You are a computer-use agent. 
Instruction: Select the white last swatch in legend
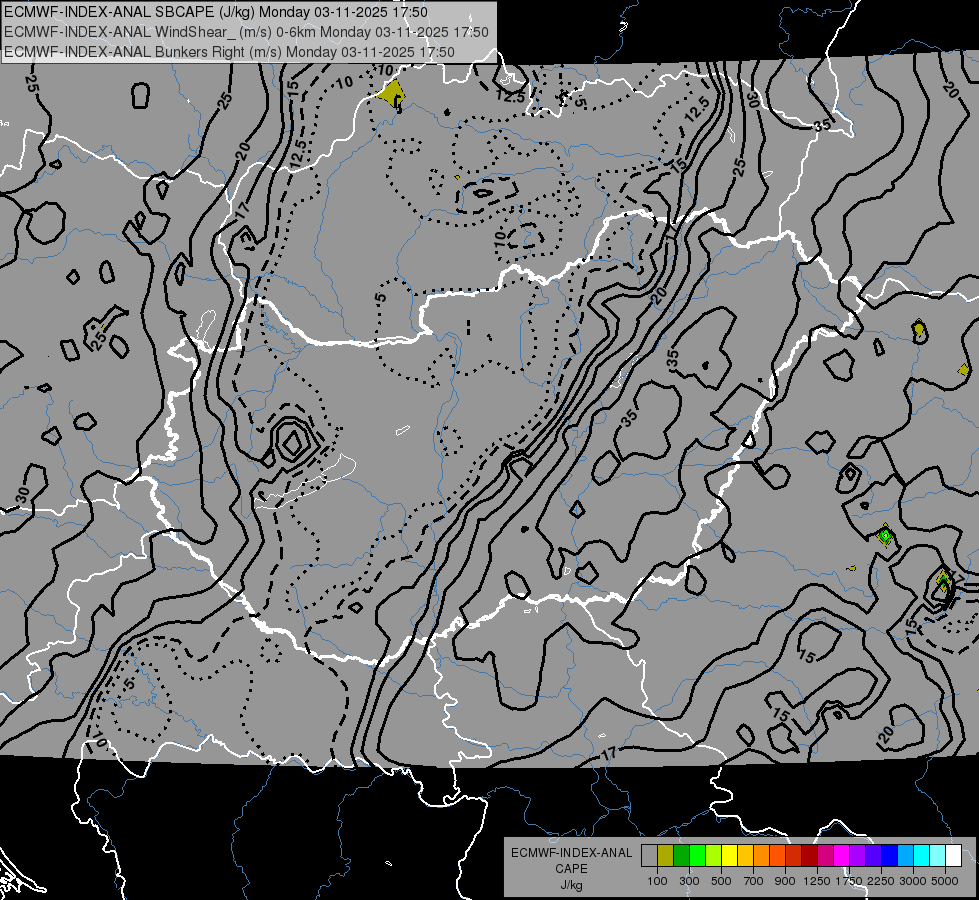953,855
